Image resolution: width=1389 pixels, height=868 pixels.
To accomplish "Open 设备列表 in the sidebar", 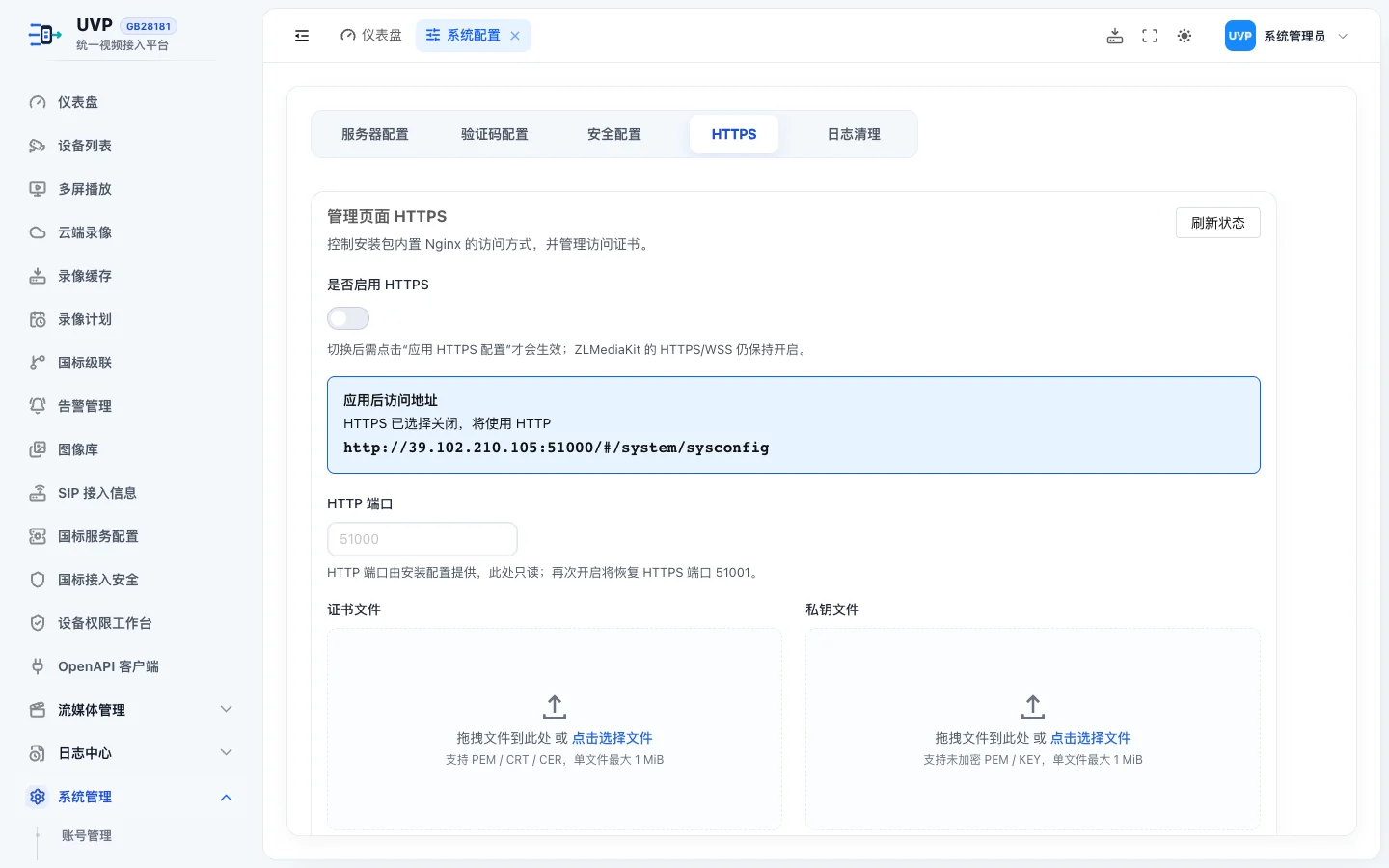I will click(x=131, y=146).
